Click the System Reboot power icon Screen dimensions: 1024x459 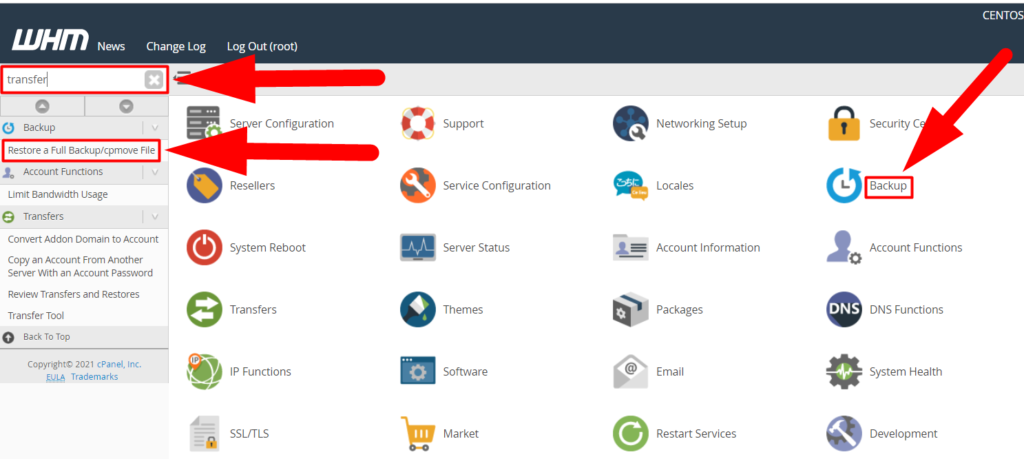click(x=204, y=247)
